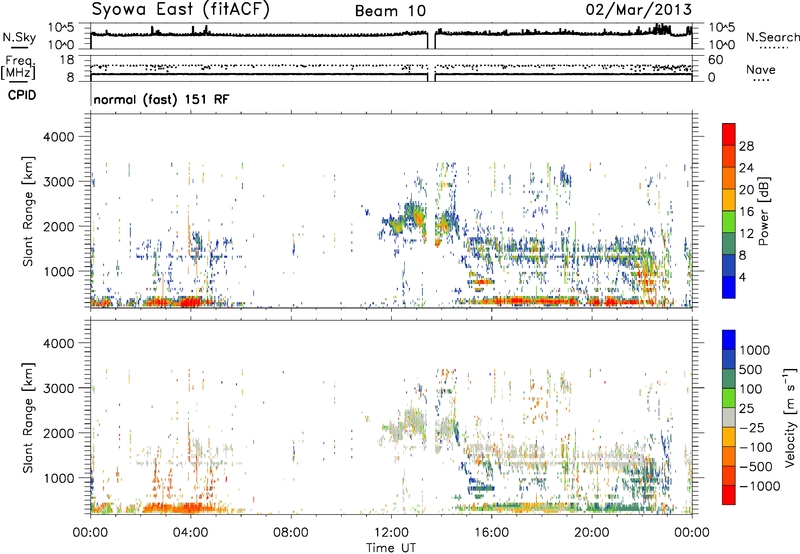Click the "3000" tick of the power panel
Viewport: 800px width, 554px height.
tap(58, 182)
